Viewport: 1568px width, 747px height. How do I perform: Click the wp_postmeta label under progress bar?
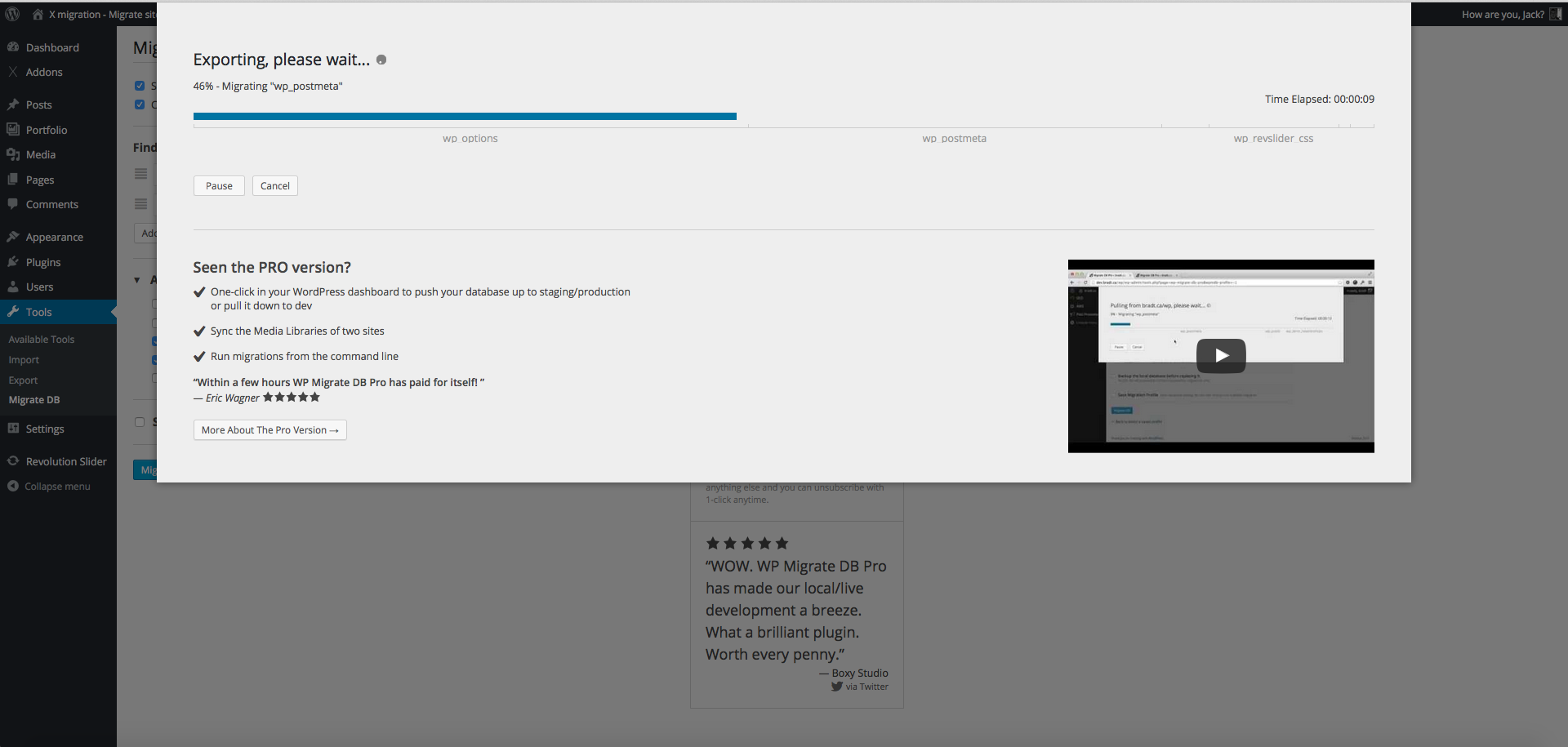(955, 139)
